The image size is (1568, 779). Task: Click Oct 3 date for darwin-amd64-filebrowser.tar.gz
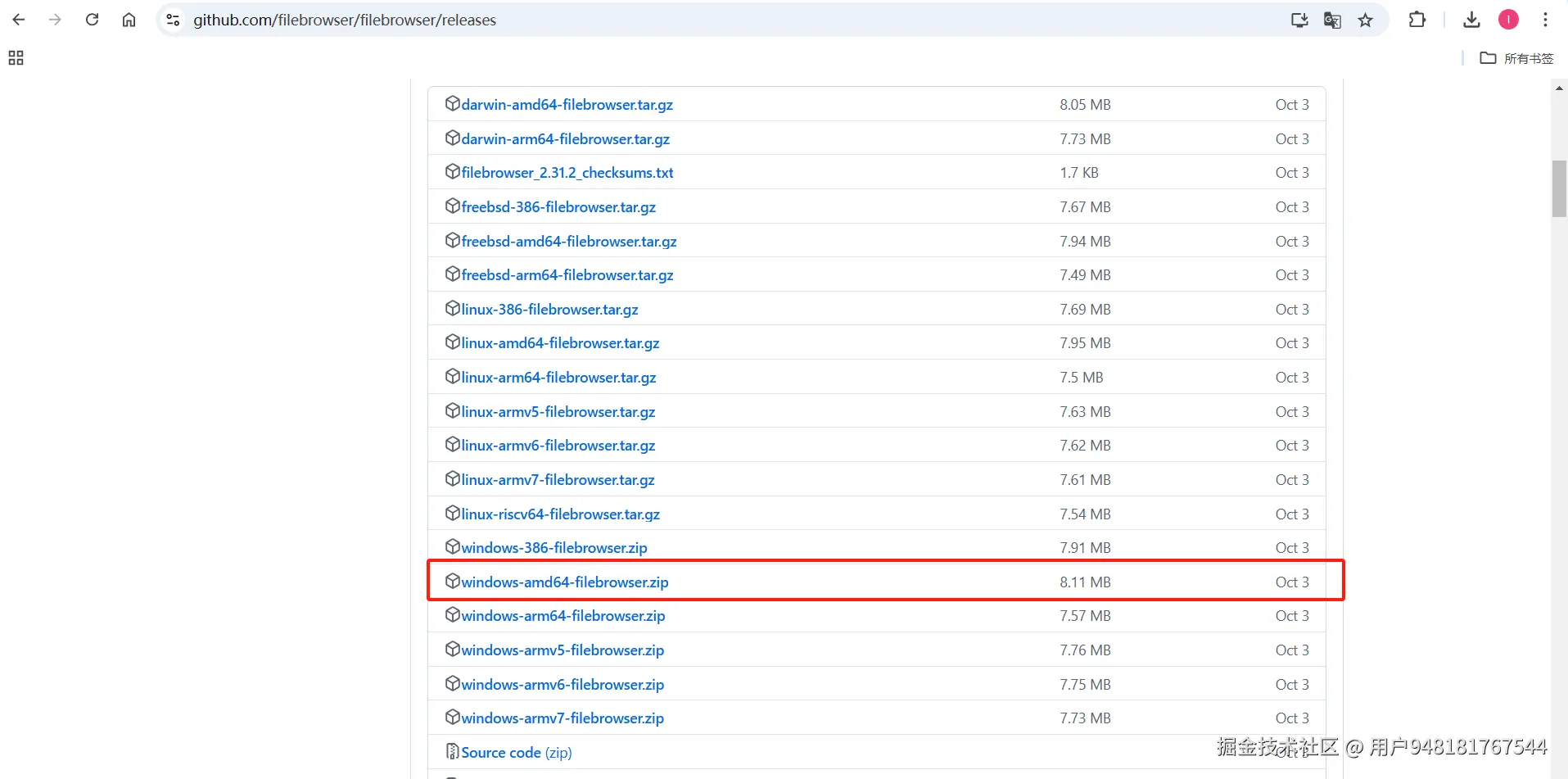1292,105
